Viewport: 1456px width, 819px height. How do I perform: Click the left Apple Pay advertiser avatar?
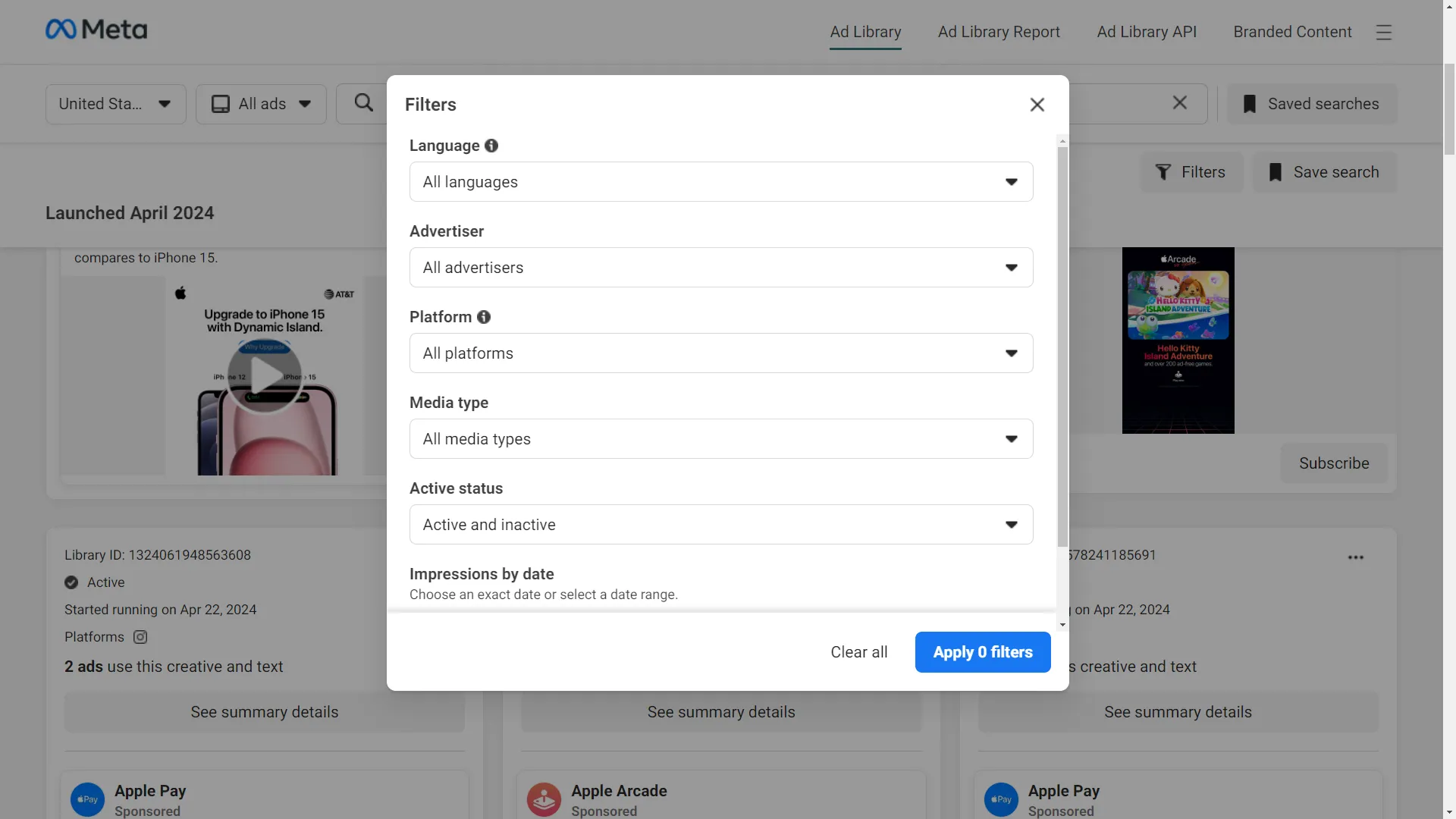coord(87,799)
